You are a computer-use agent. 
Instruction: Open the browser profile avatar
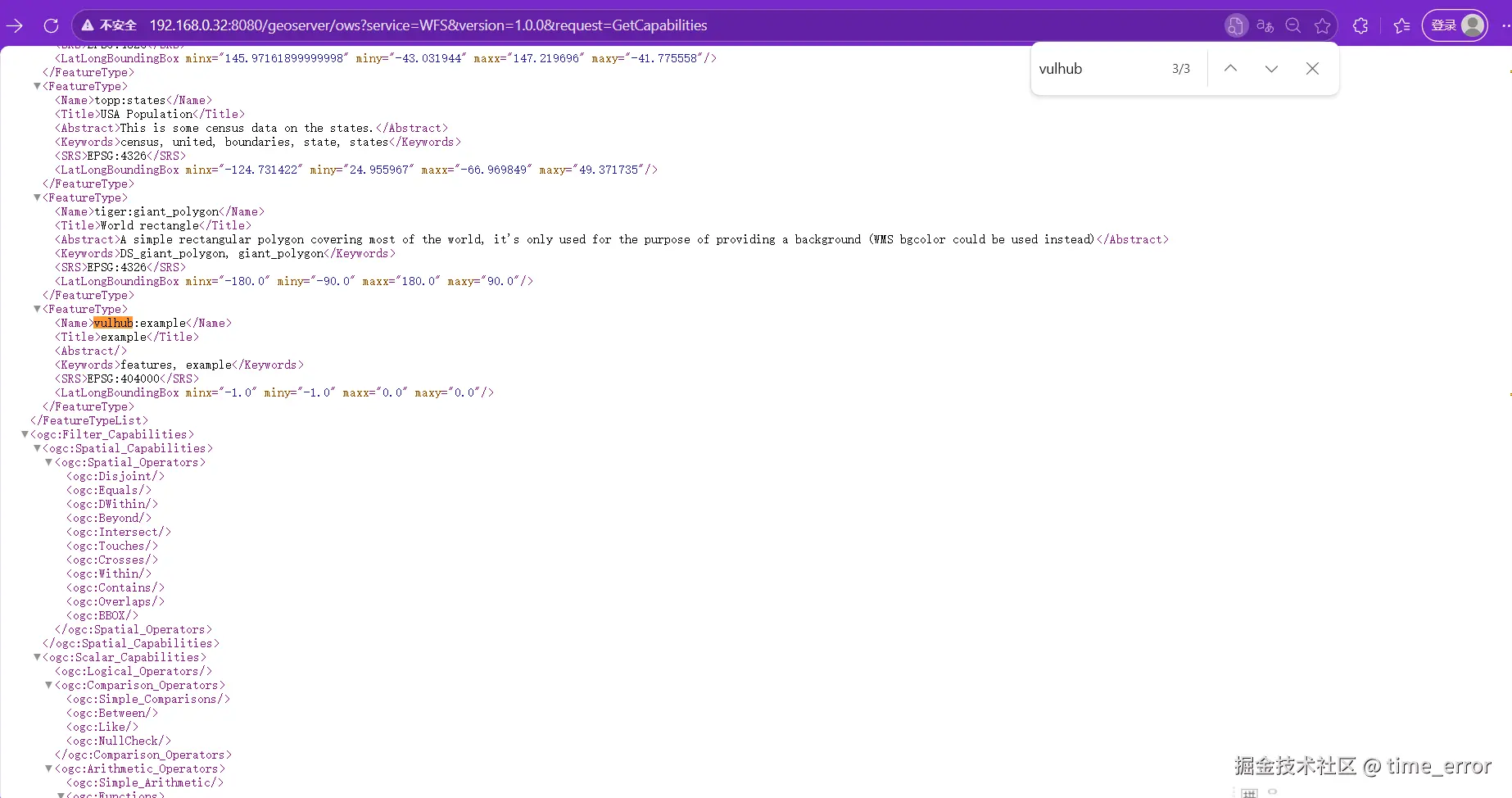coord(1472,25)
